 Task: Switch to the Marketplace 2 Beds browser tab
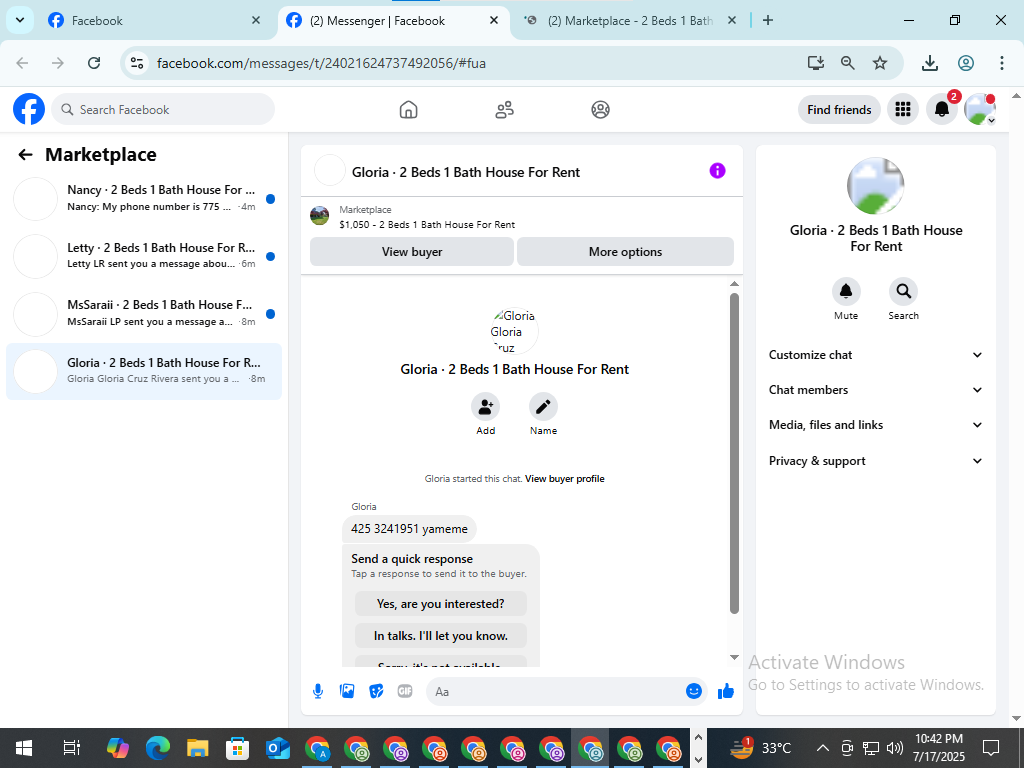tap(630, 21)
